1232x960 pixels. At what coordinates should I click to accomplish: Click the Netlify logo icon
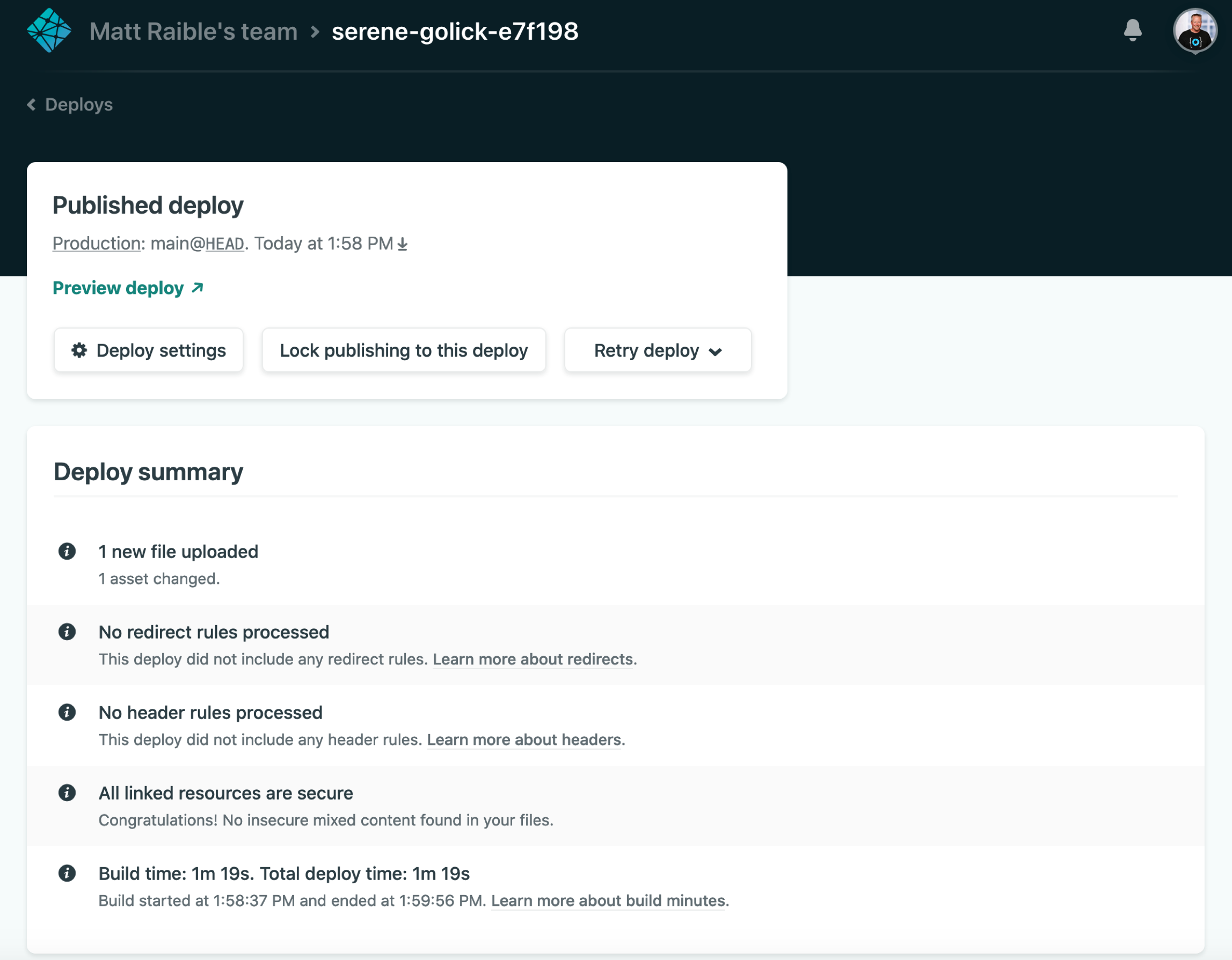(x=49, y=31)
